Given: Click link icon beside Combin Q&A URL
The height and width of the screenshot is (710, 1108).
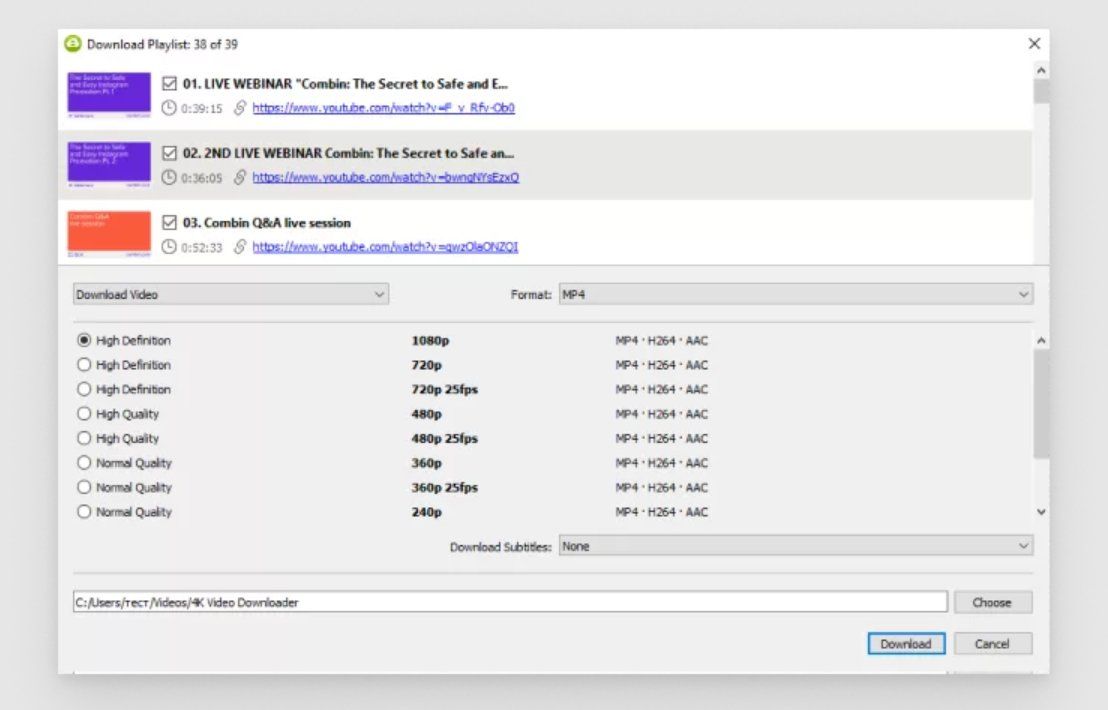Looking at the screenshot, I should (240, 247).
